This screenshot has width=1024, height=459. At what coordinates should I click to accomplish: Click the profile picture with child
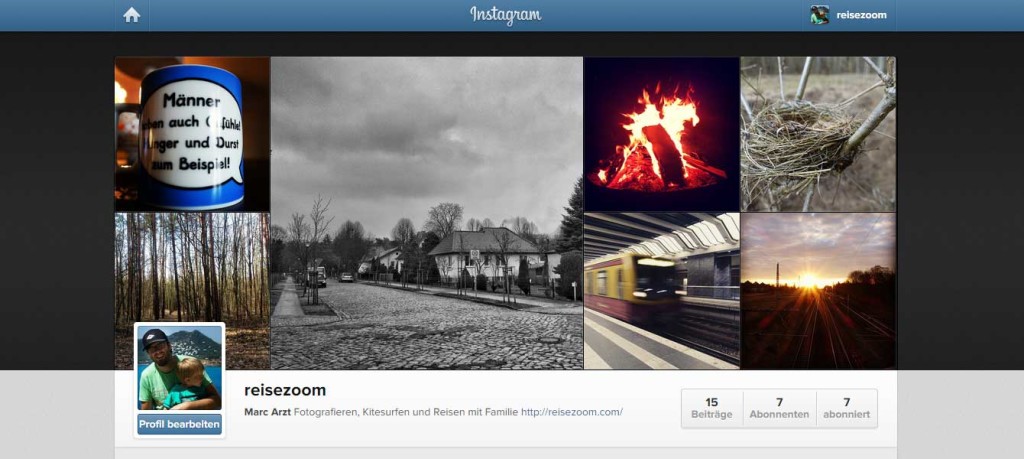point(180,368)
